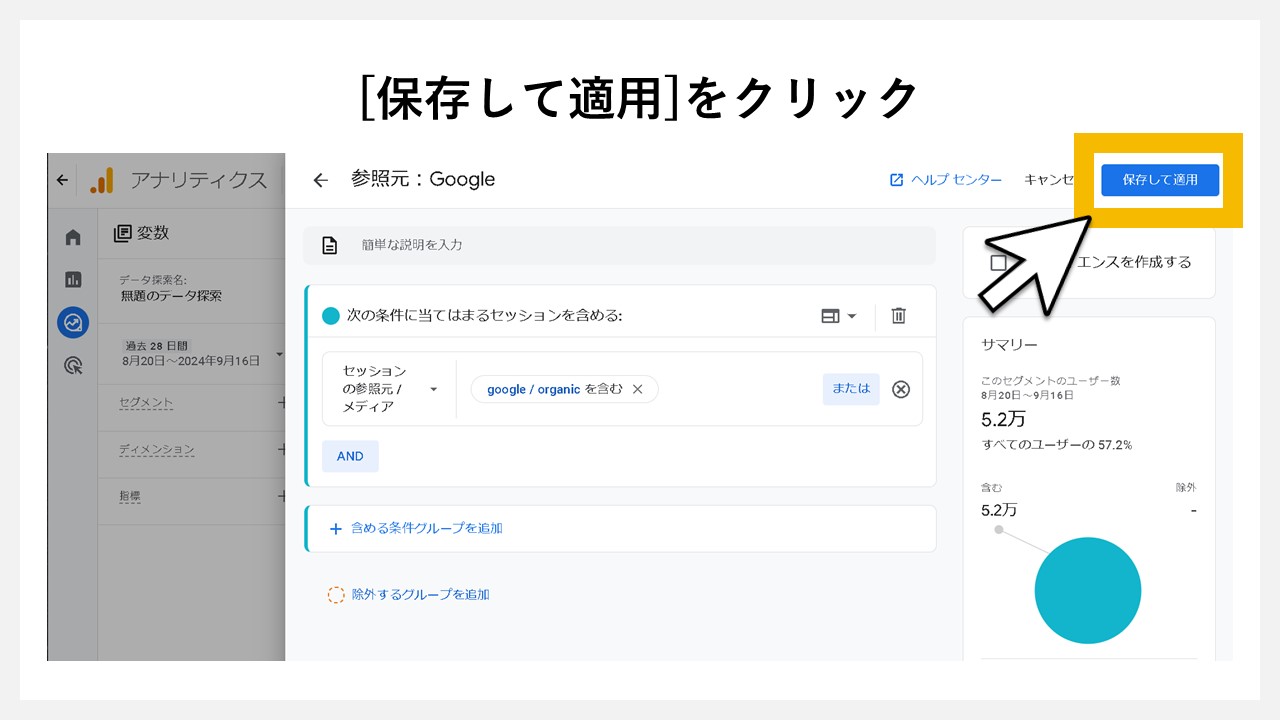Open the Advertising section icon
The width and height of the screenshot is (1280, 720).
[x=72, y=363]
